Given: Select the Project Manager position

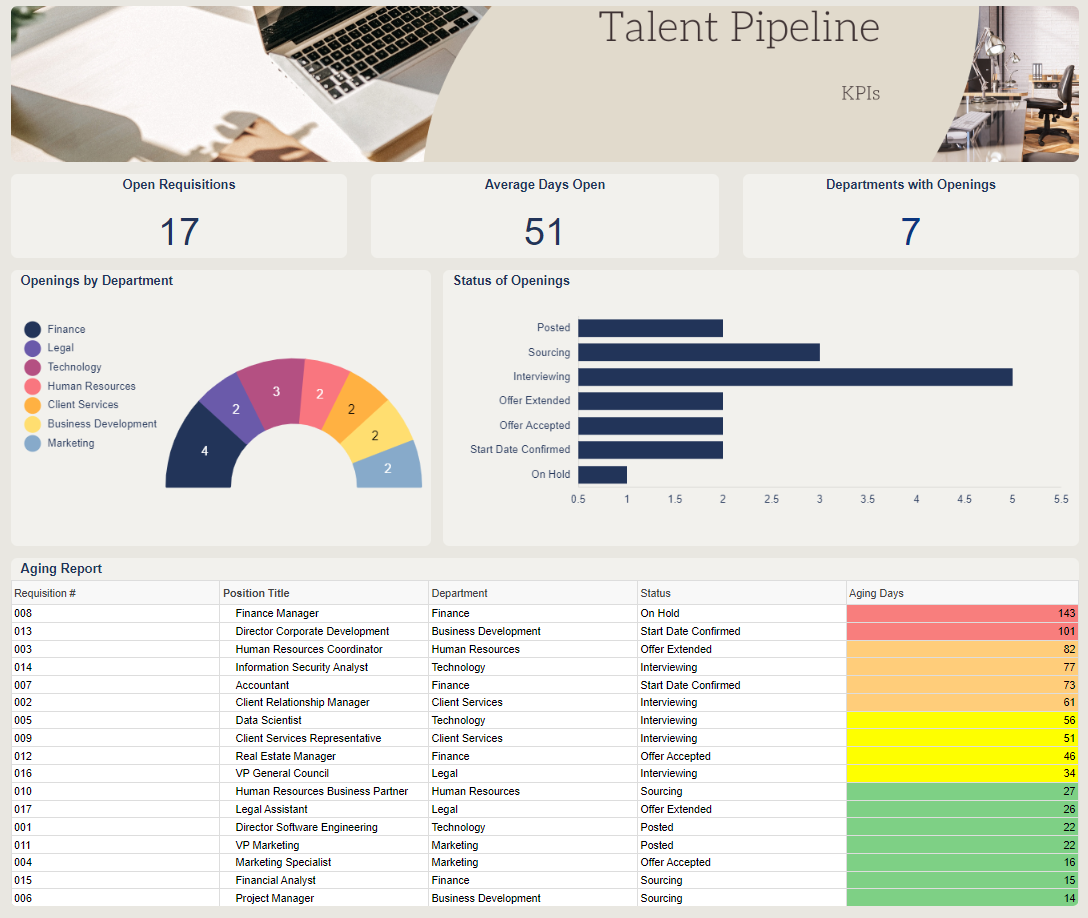Looking at the screenshot, I should pyautogui.click(x=275, y=899).
